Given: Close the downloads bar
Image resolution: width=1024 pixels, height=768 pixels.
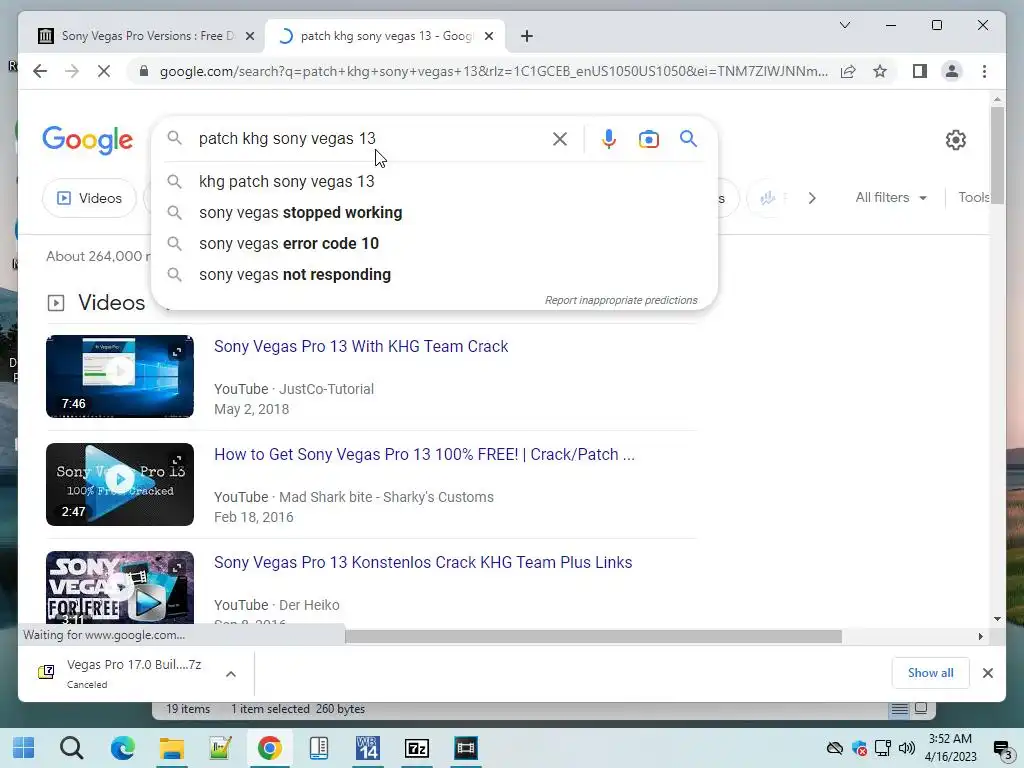Looking at the screenshot, I should (x=987, y=673).
